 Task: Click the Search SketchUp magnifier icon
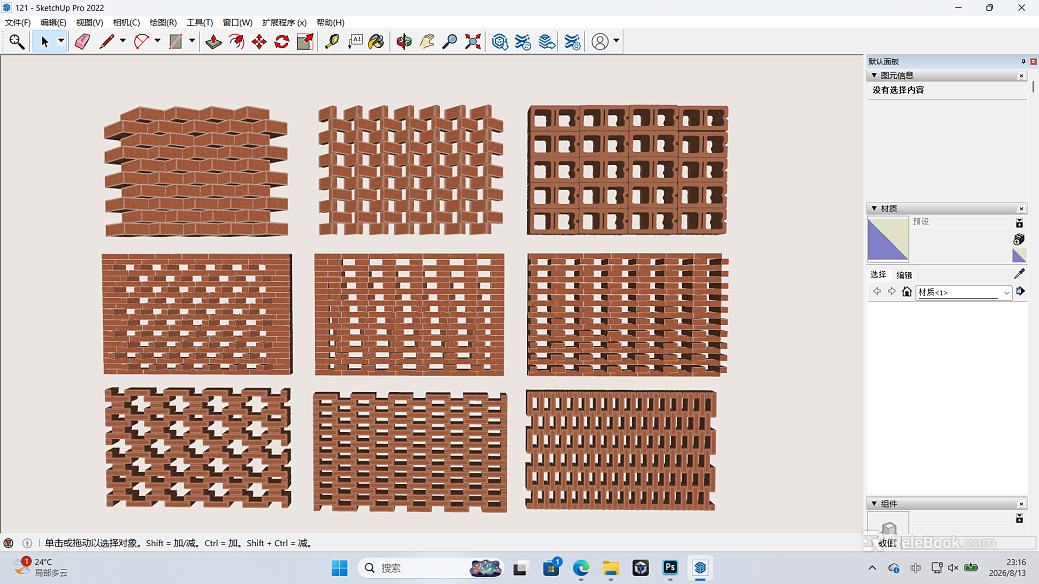click(x=17, y=42)
